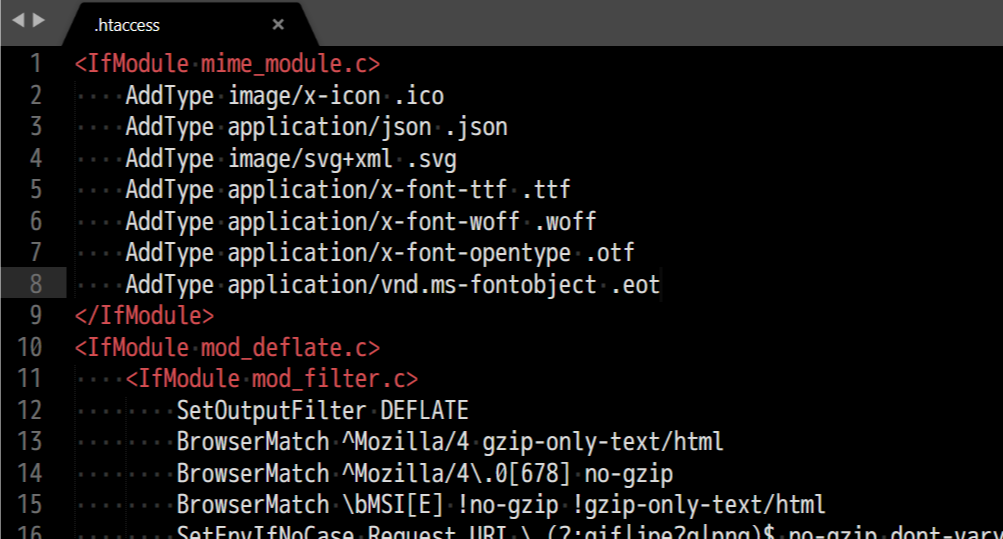The width and height of the screenshot is (1003, 539).
Task: Click line number 8 in the gutter
Action: click(36, 285)
